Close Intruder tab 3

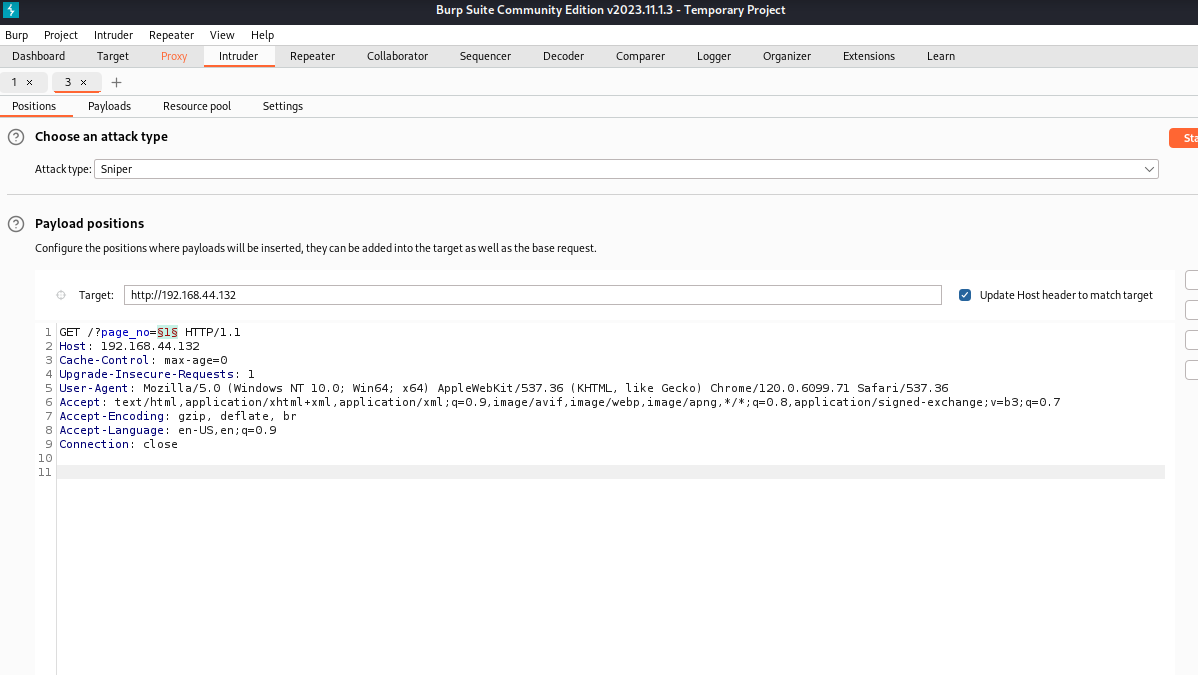coord(83,83)
